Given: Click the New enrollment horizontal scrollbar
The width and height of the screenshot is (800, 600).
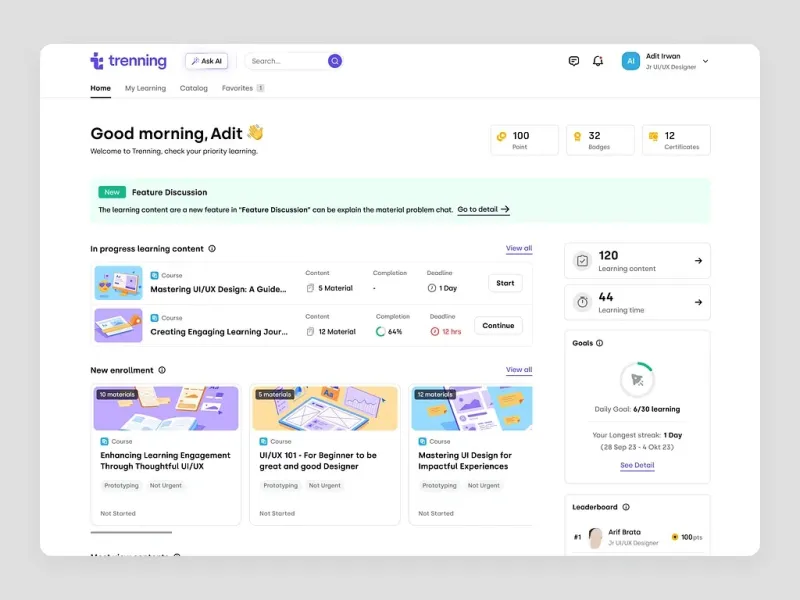Looking at the screenshot, I should point(131,532).
